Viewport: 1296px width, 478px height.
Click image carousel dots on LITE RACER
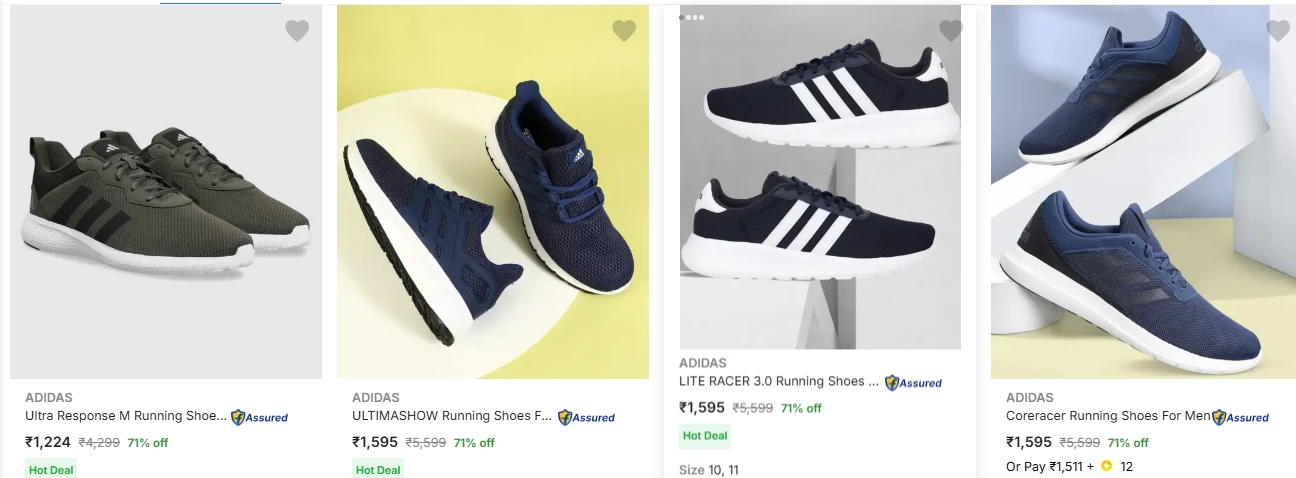click(x=692, y=17)
